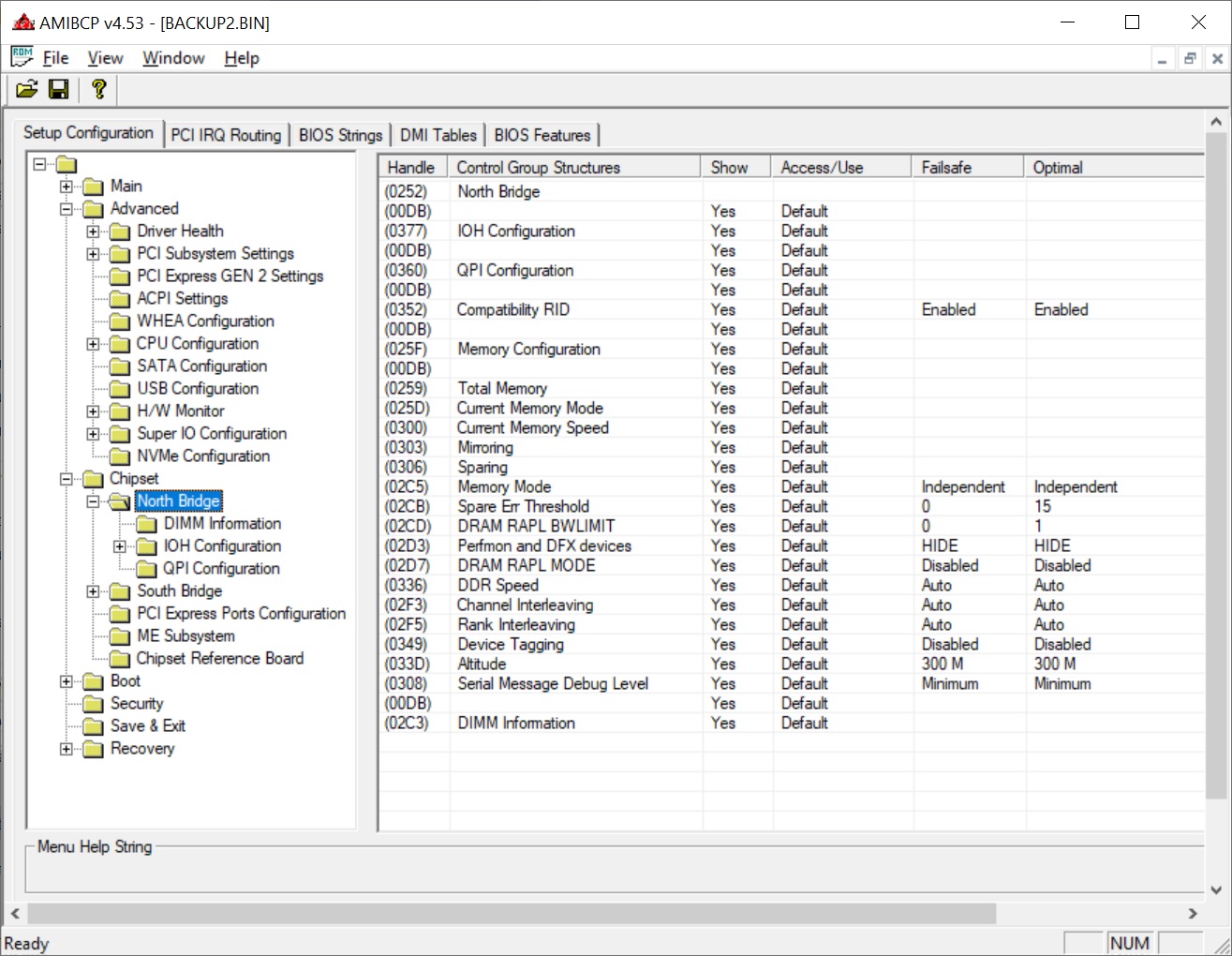Click the open folder icon for North Bridge
Image resolution: width=1232 pixels, height=956 pixels.
120,501
